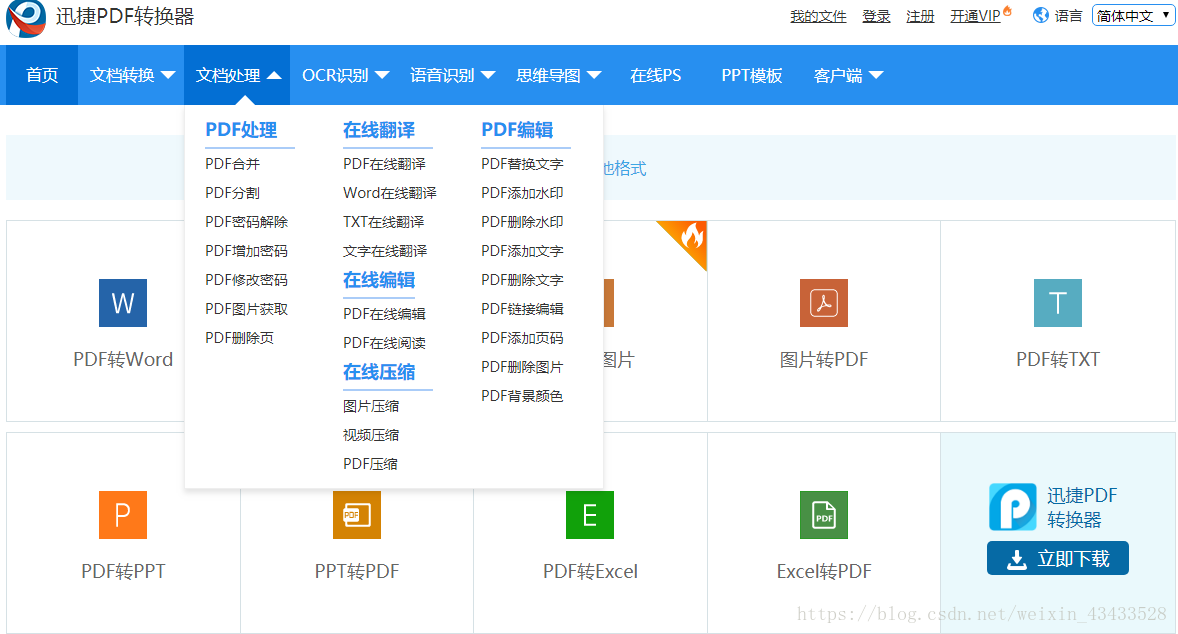Viewport: 1178px width, 634px height.
Task: Select PDF背景颜色 menu entry
Action: point(522,396)
